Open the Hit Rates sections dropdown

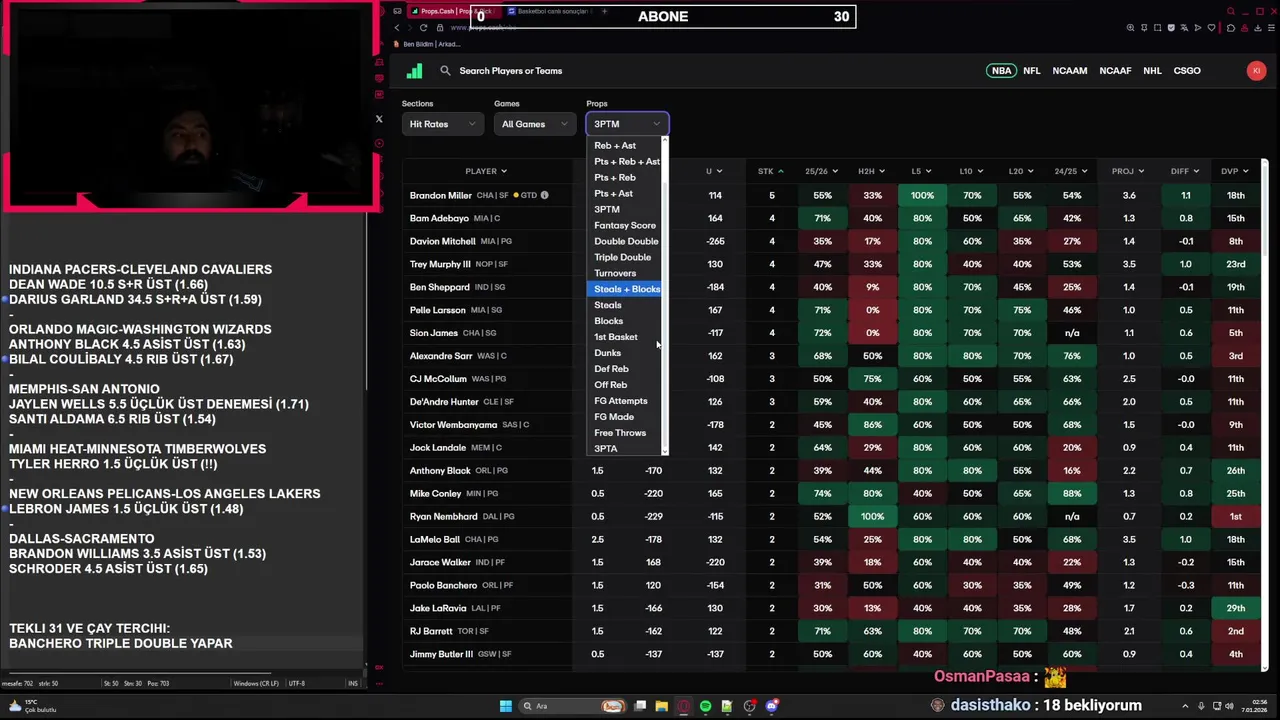pos(443,124)
